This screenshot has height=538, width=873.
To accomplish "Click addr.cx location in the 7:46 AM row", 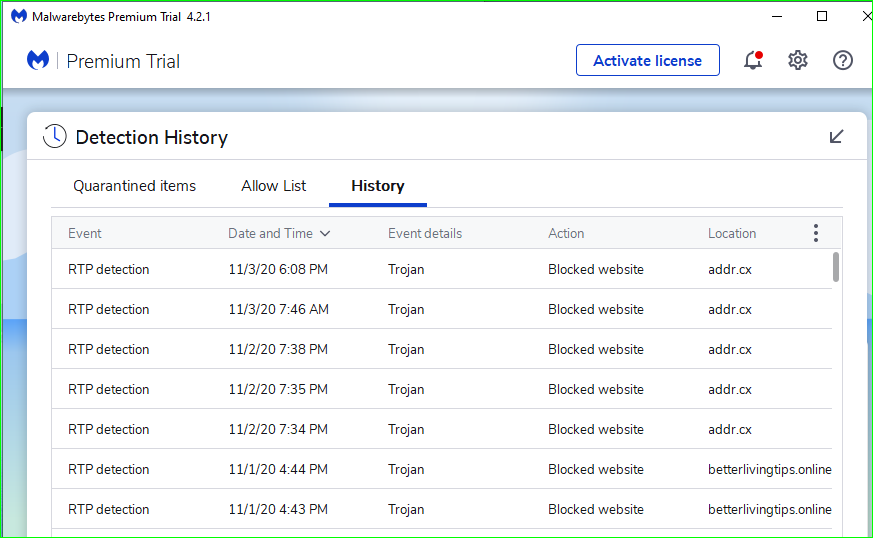I will pos(729,309).
